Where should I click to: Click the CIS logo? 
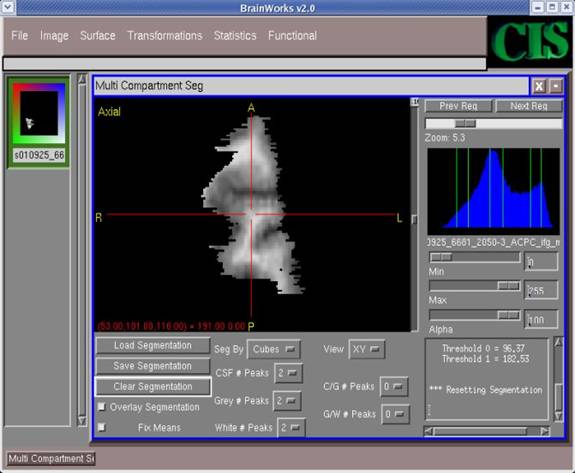[530, 41]
